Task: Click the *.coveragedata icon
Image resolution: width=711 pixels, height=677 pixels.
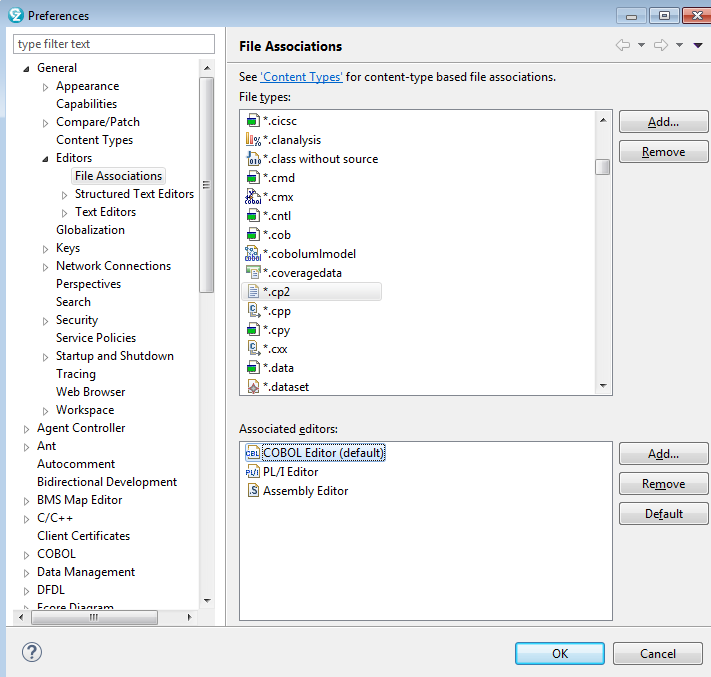Action: point(253,273)
